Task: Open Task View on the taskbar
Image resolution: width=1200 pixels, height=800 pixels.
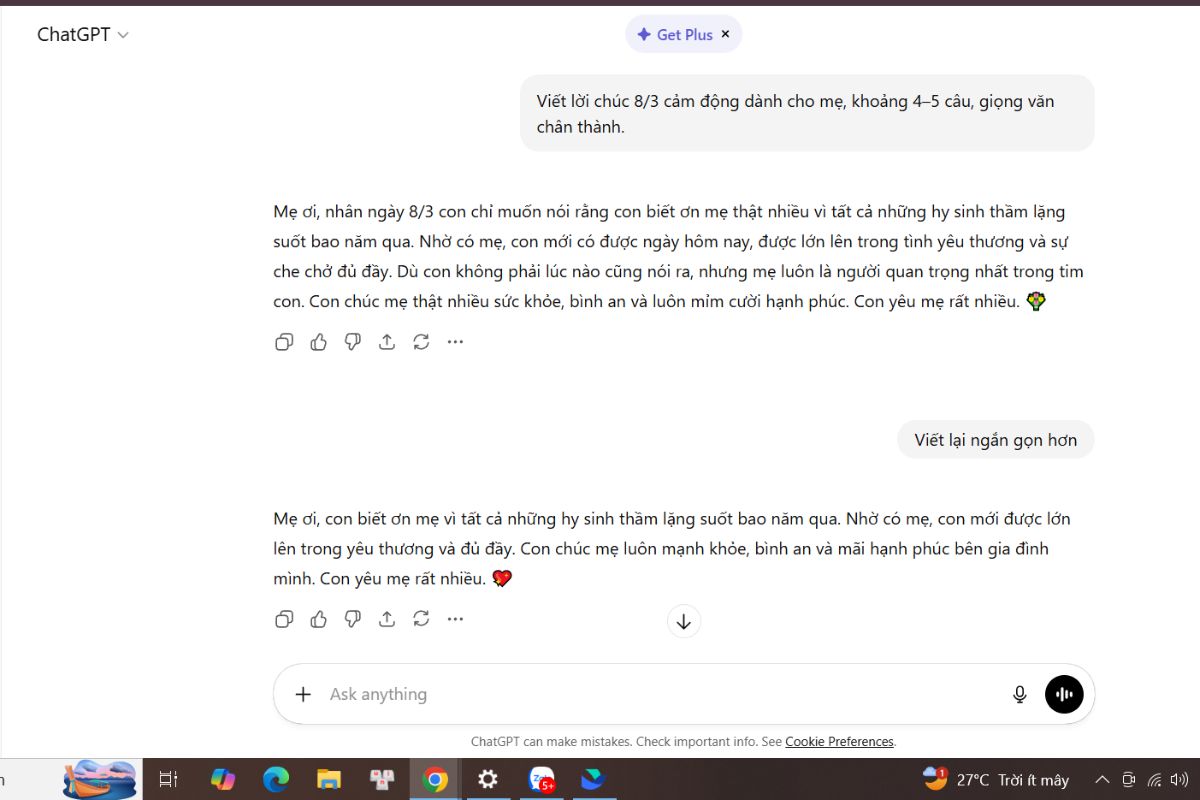Action: pyautogui.click(x=168, y=779)
